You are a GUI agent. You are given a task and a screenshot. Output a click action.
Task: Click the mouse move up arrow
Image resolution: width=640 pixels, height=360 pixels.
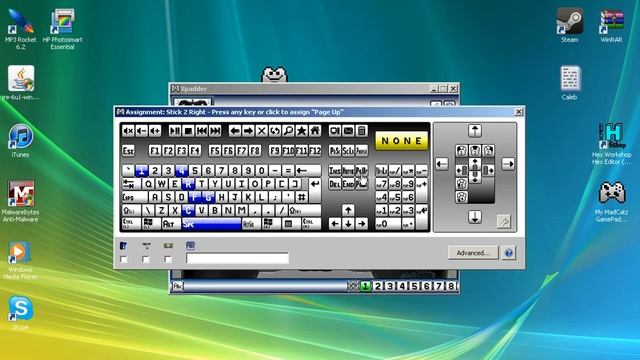point(475,131)
